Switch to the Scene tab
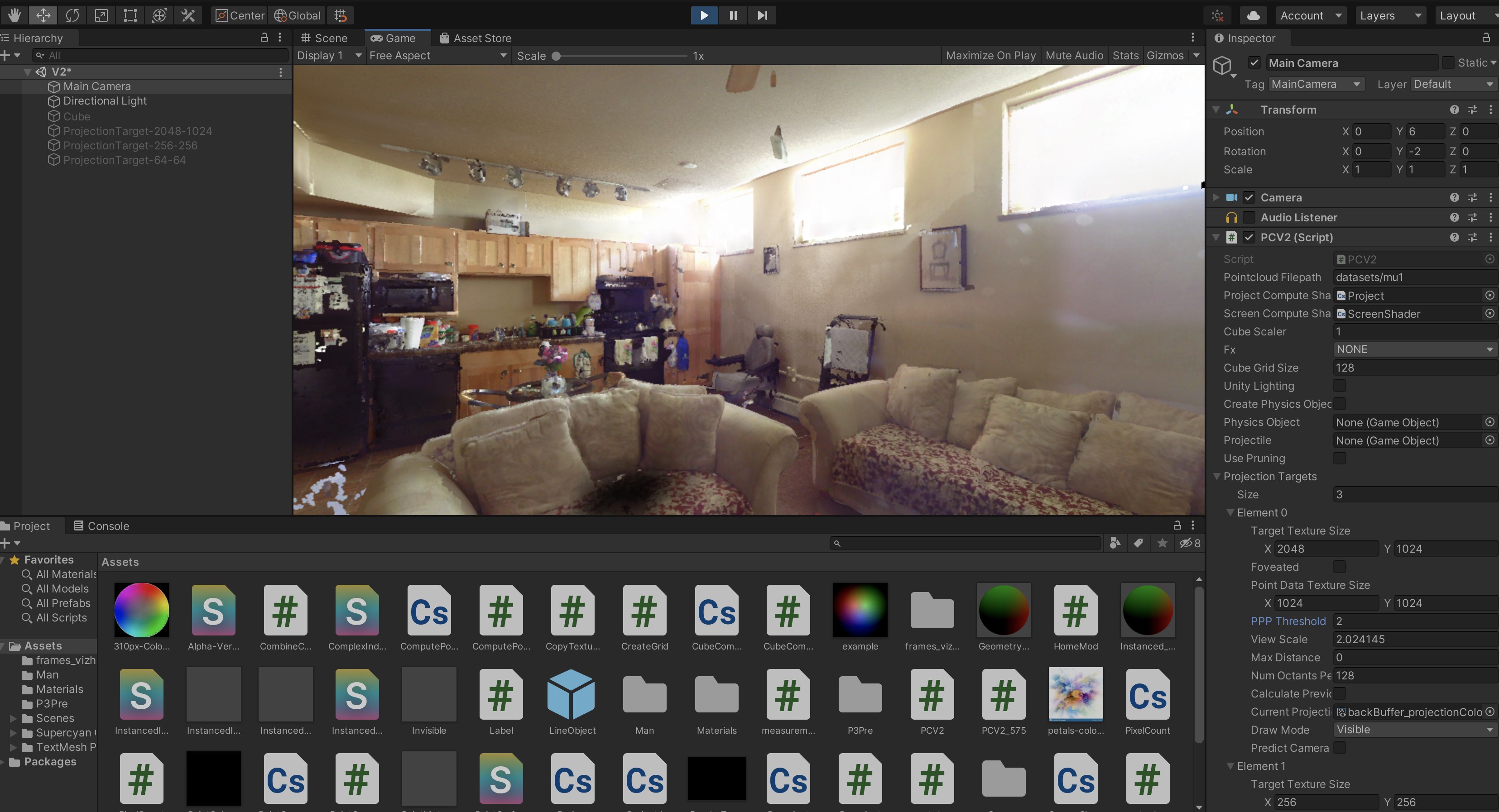1499x812 pixels. click(x=324, y=38)
